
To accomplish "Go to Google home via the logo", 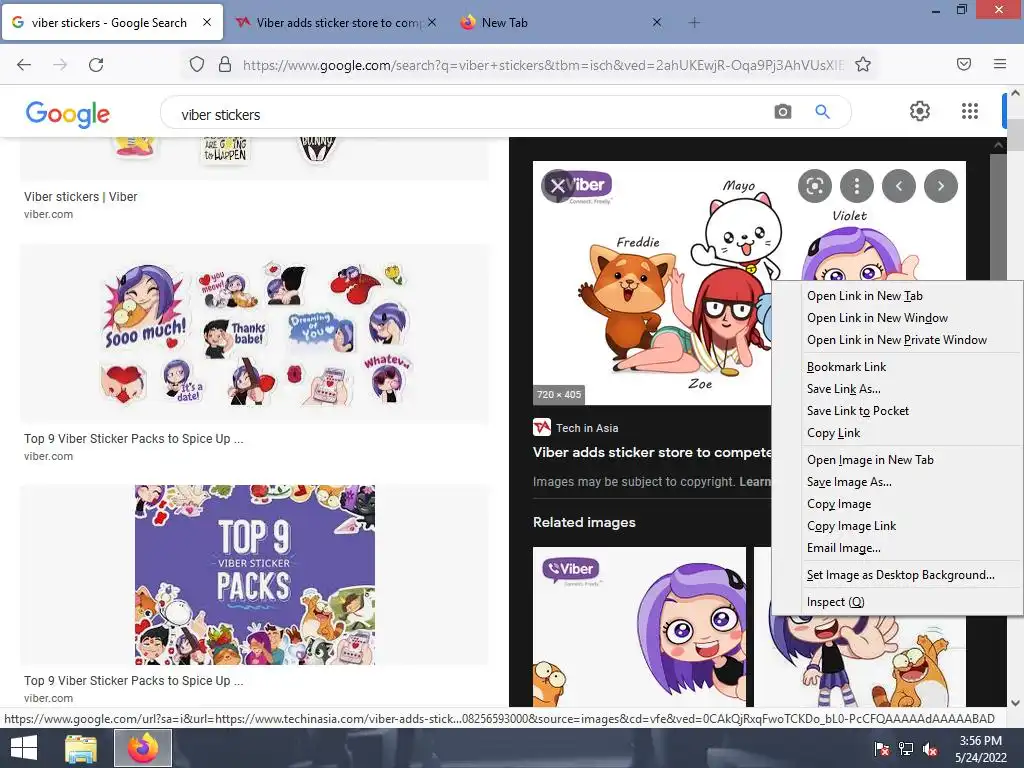I will coord(68,114).
